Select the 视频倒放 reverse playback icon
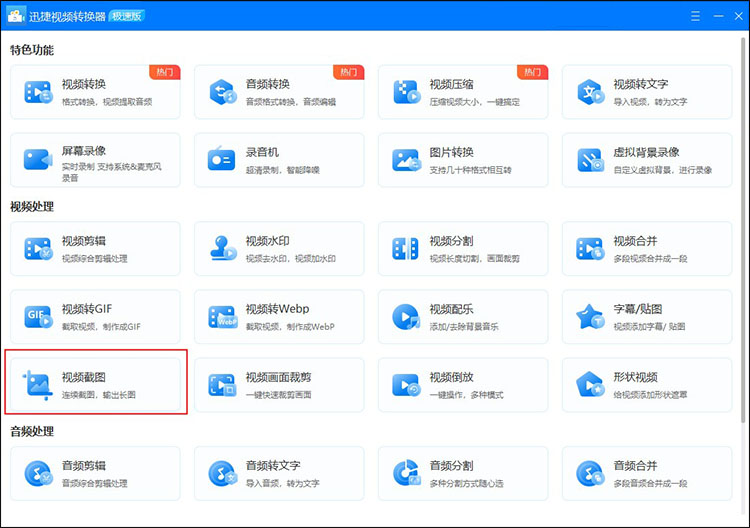The height and width of the screenshot is (528, 750). point(407,385)
